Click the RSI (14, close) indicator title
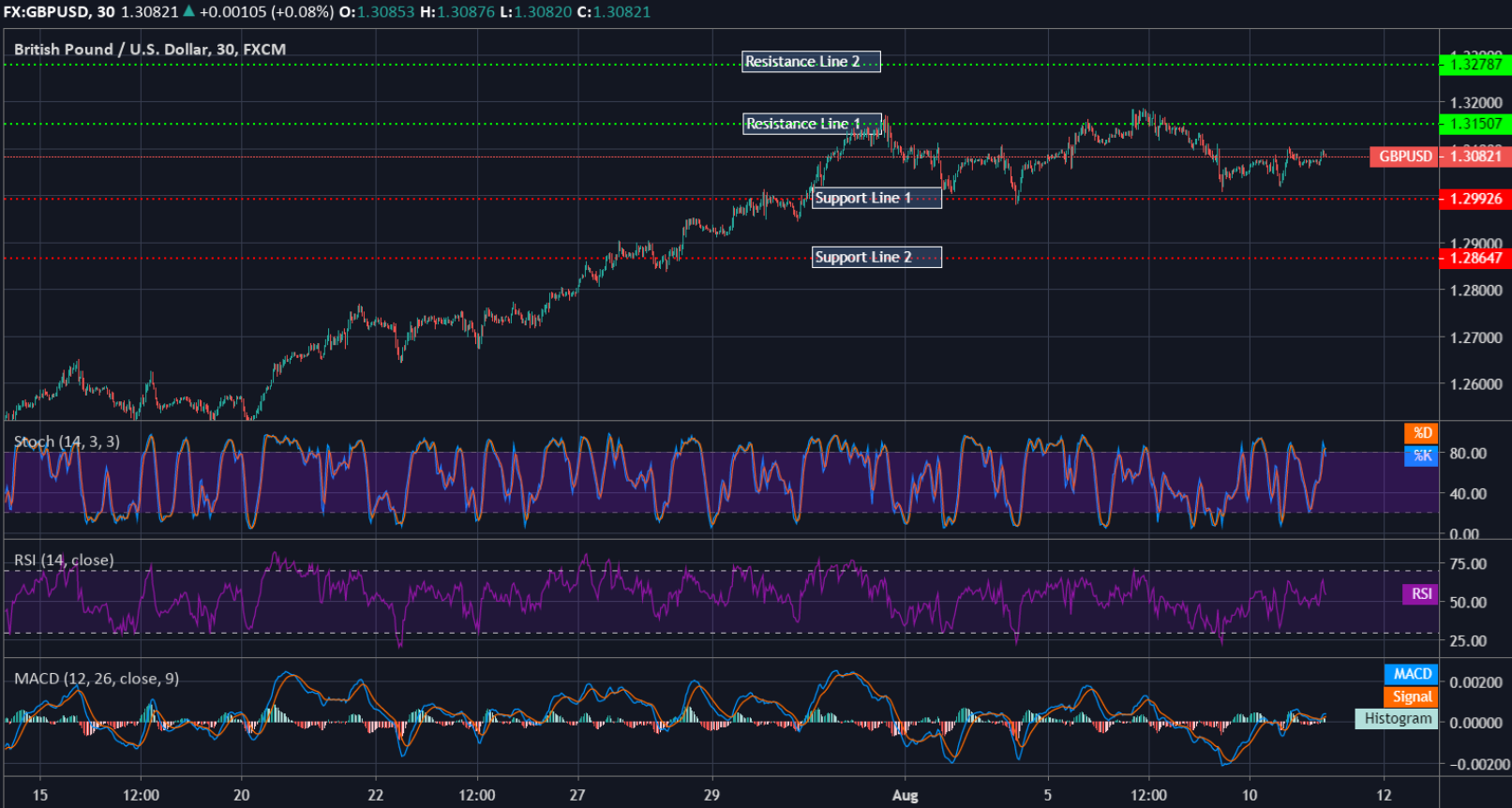 64,561
